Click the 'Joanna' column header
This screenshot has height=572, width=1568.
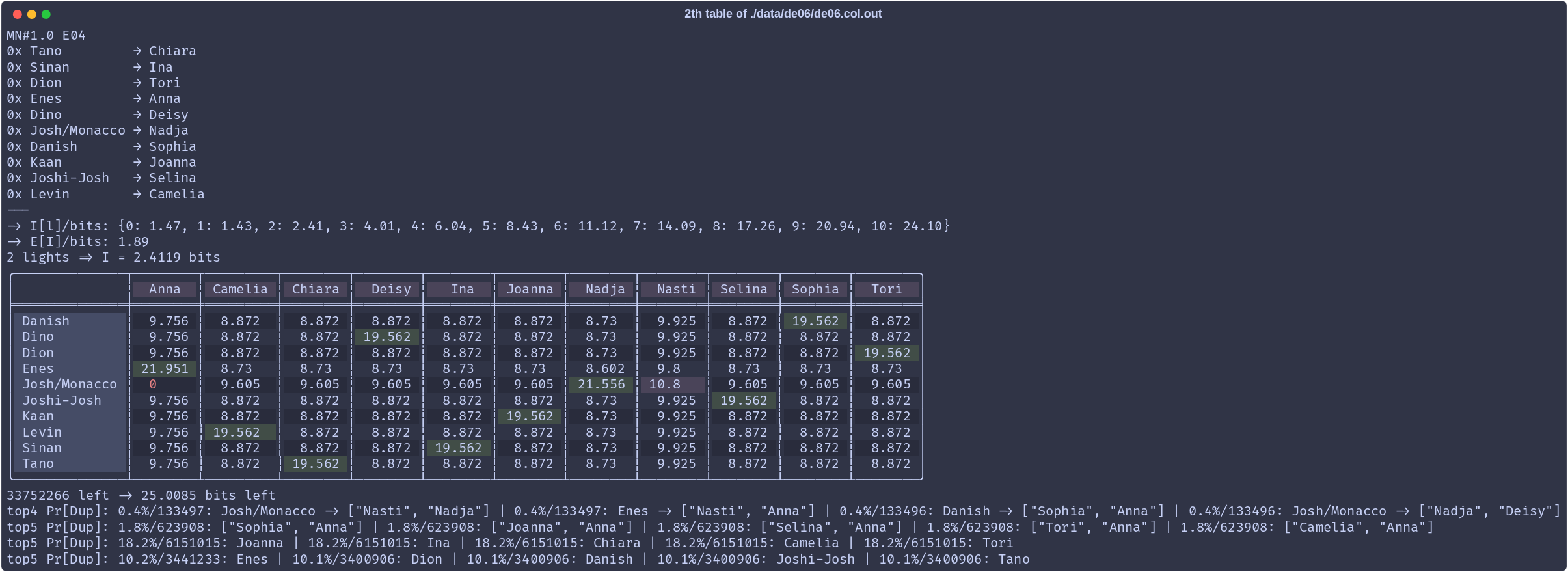click(530, 289)
